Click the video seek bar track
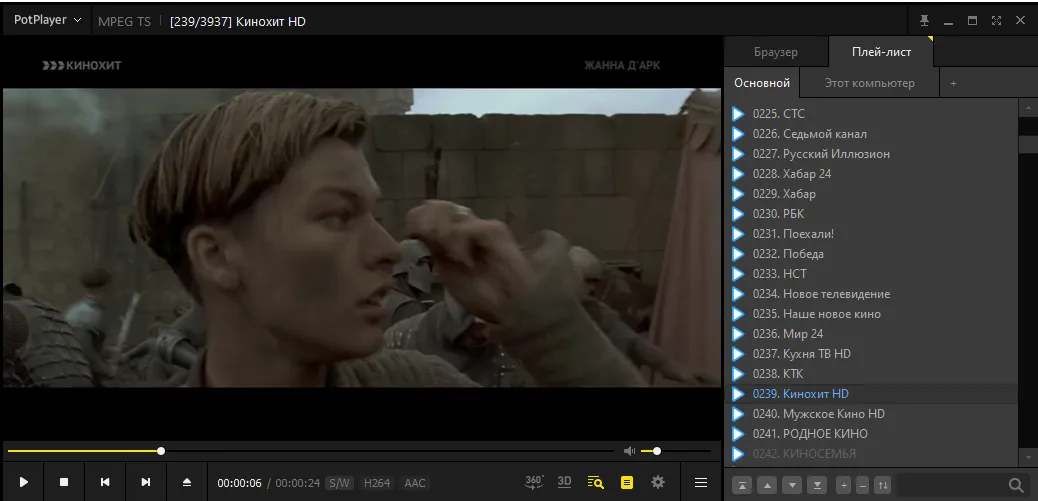 310,451
